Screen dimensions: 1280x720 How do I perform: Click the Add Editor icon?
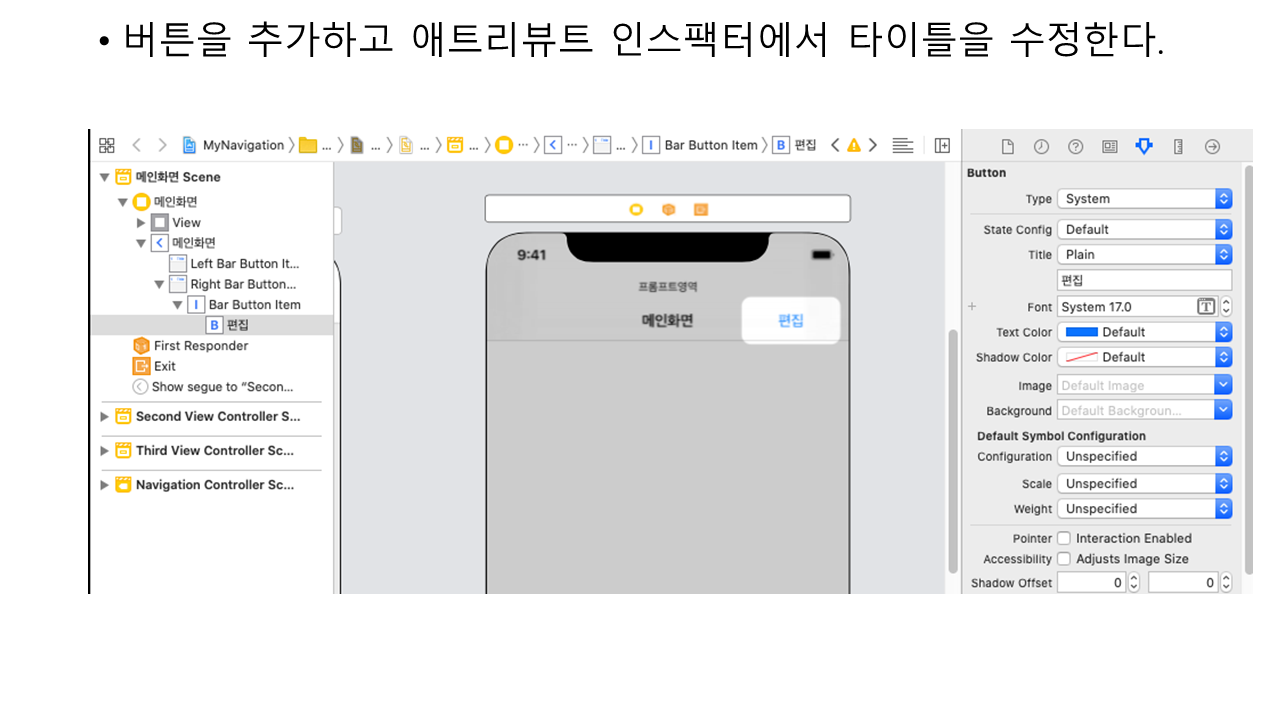point(942,145)
